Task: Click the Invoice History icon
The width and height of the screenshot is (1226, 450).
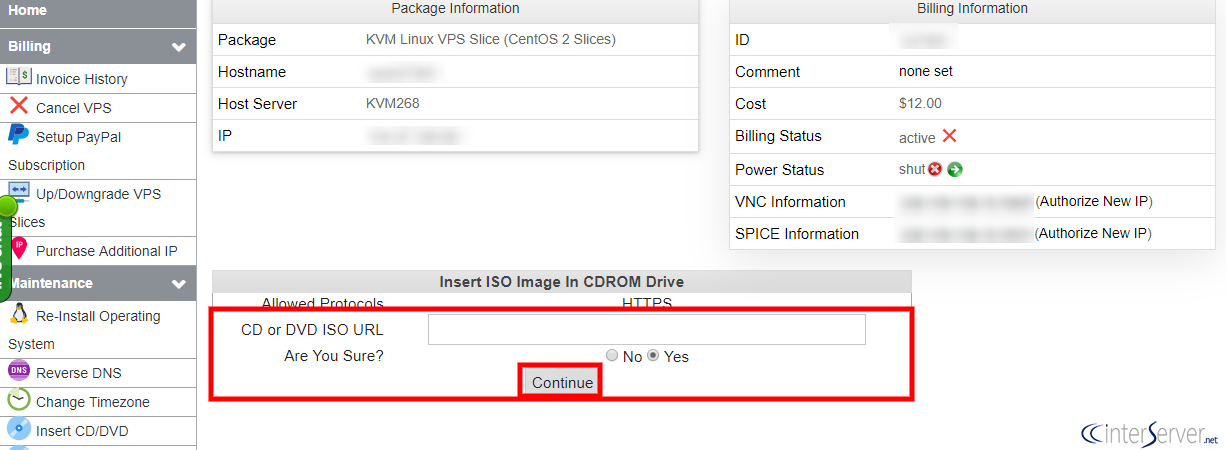Action: (x=19, y=77)
